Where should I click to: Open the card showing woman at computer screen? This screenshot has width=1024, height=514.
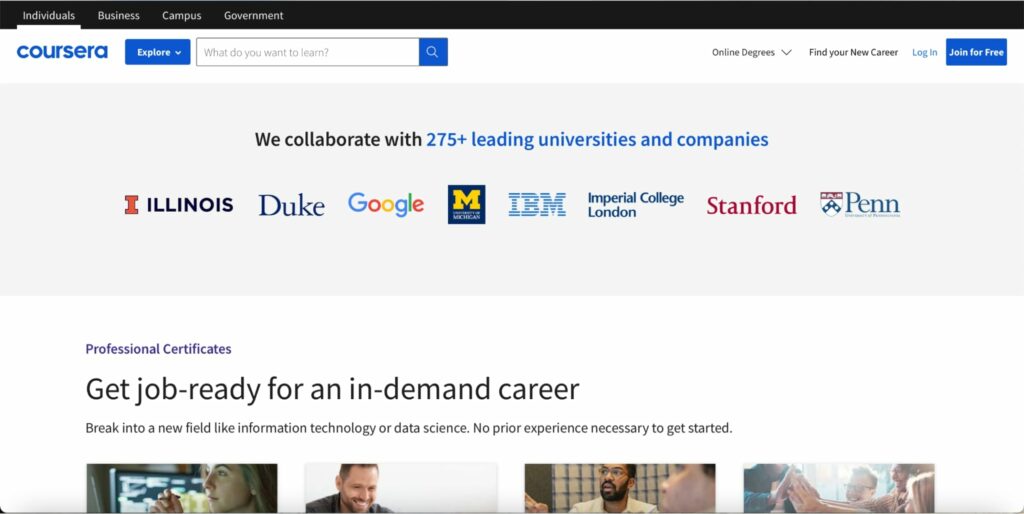182,488
